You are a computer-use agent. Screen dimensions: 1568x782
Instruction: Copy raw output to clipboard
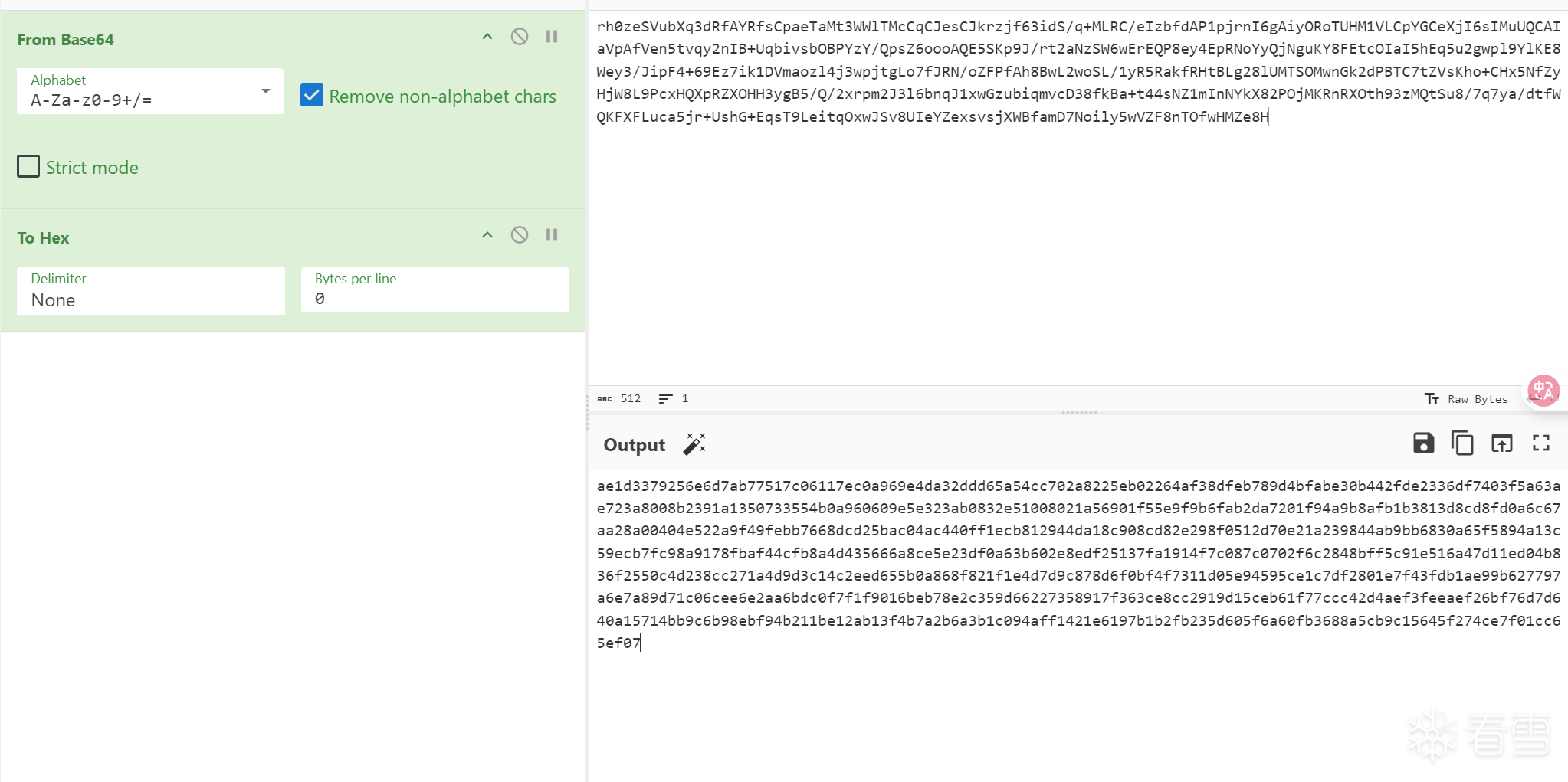(x=1462, y=443)
